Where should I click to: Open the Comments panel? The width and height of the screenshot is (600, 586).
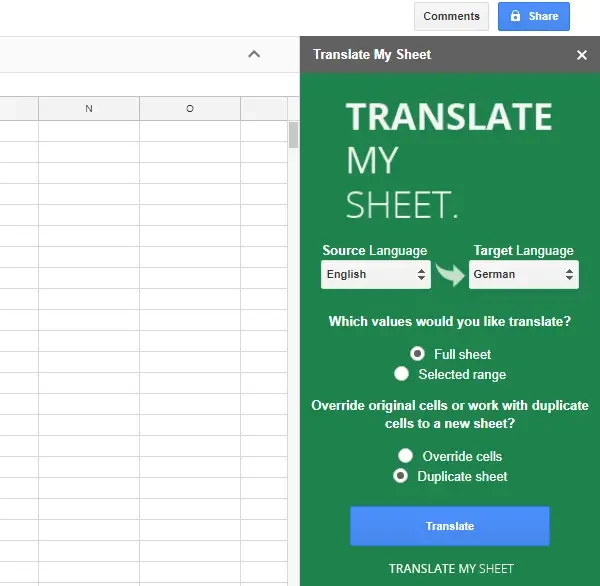(x=451, y=16)
